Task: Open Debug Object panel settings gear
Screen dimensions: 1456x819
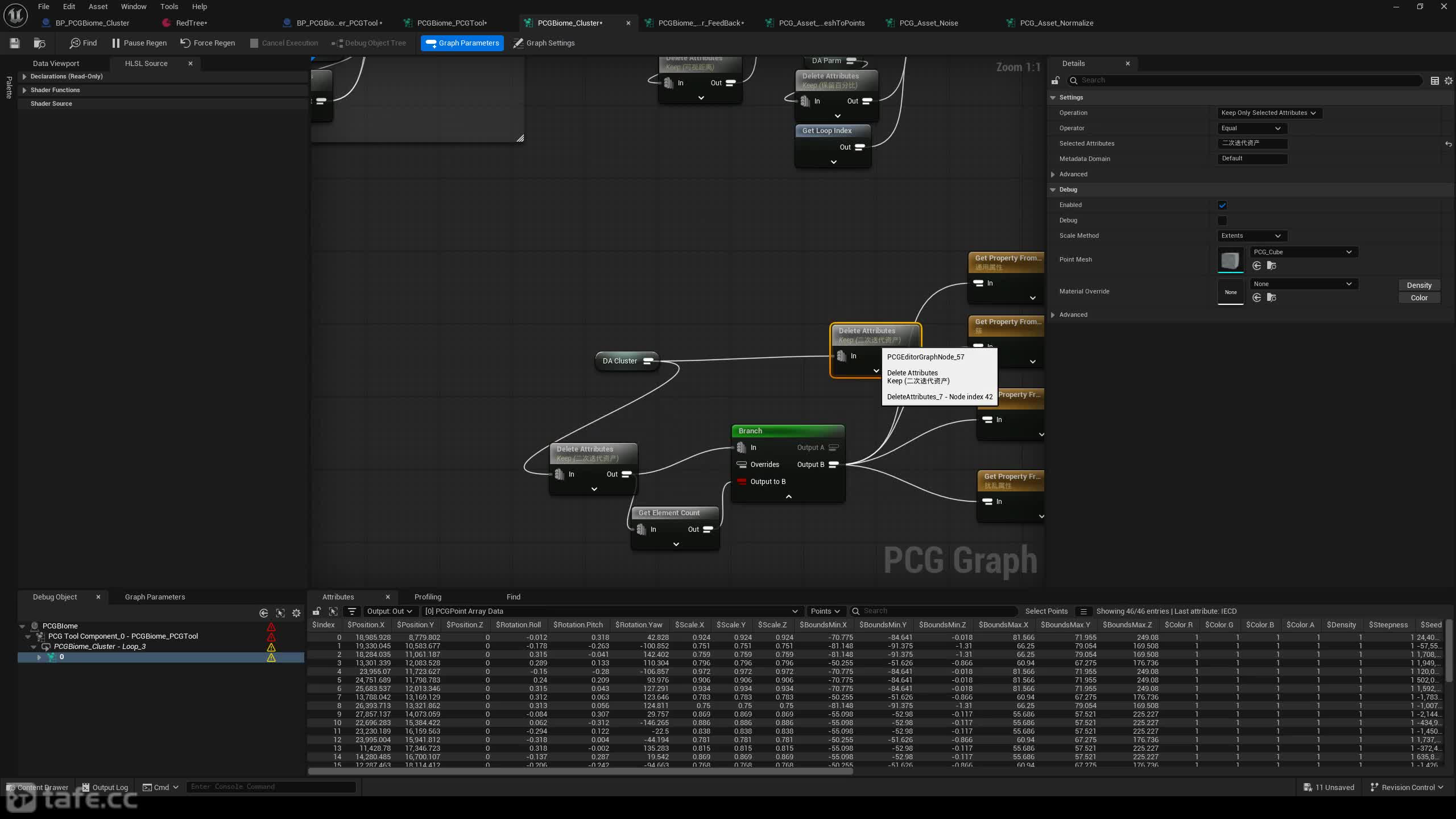Action: click(296, 613)
